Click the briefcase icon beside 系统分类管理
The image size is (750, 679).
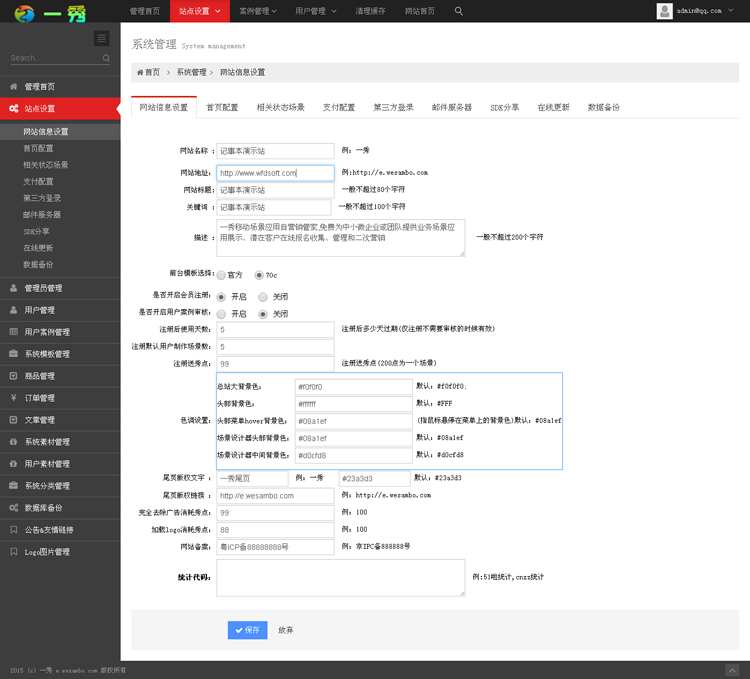coord(13,486)
